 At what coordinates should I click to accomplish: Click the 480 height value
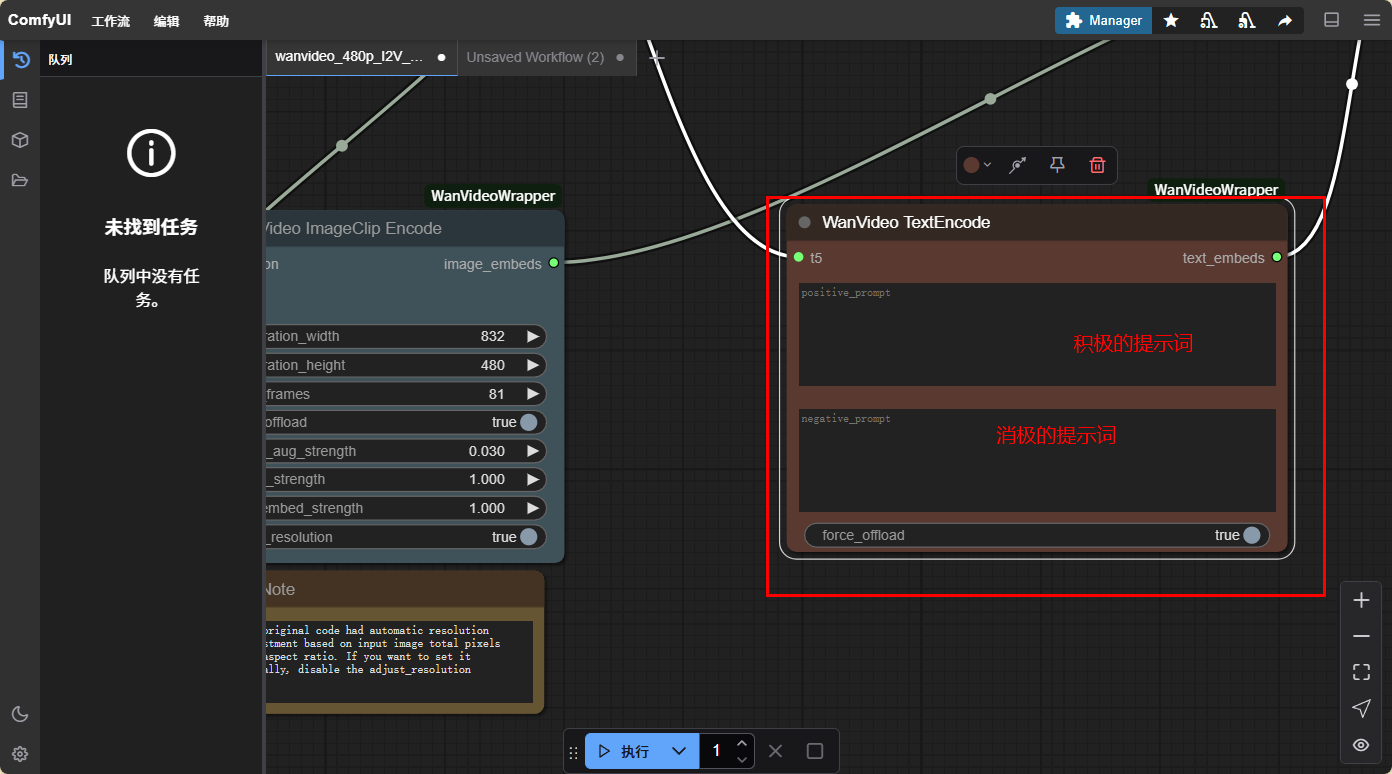[492, 365]
